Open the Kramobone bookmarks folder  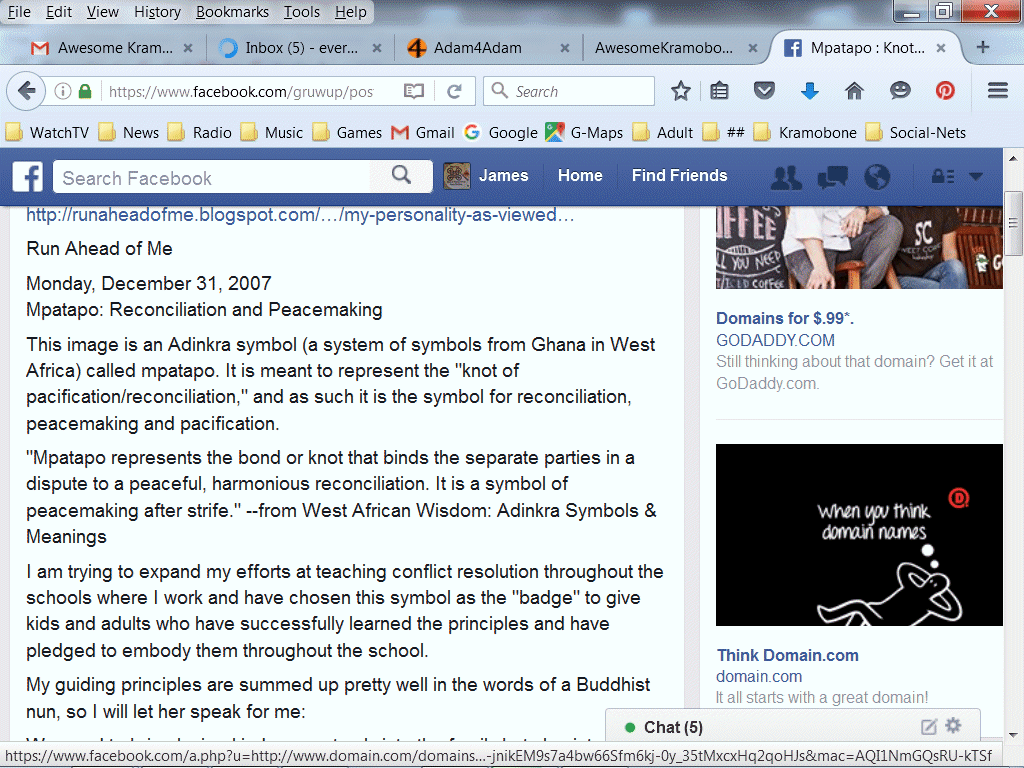[805, 133]
